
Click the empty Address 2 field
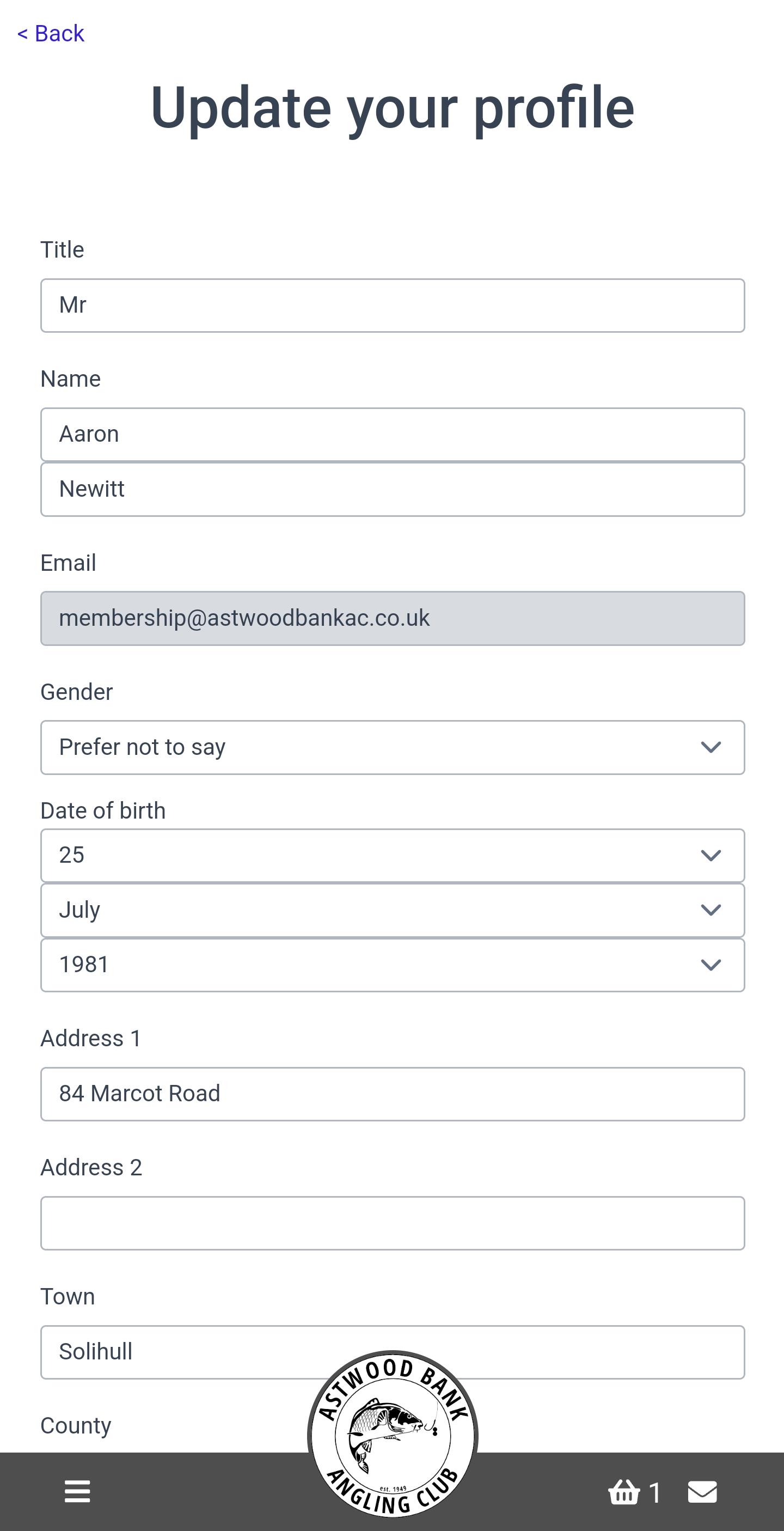(393, 1223)
